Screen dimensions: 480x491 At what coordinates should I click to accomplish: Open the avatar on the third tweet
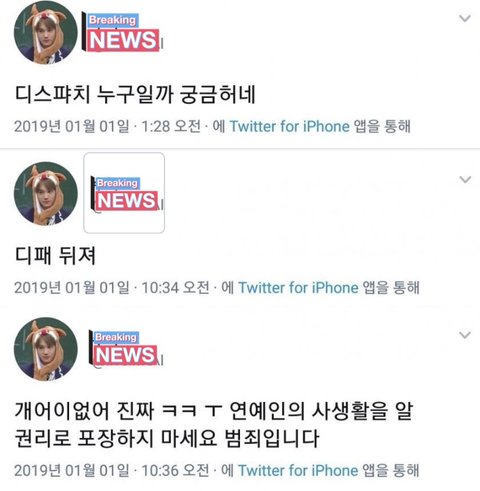tap(45, 349)
